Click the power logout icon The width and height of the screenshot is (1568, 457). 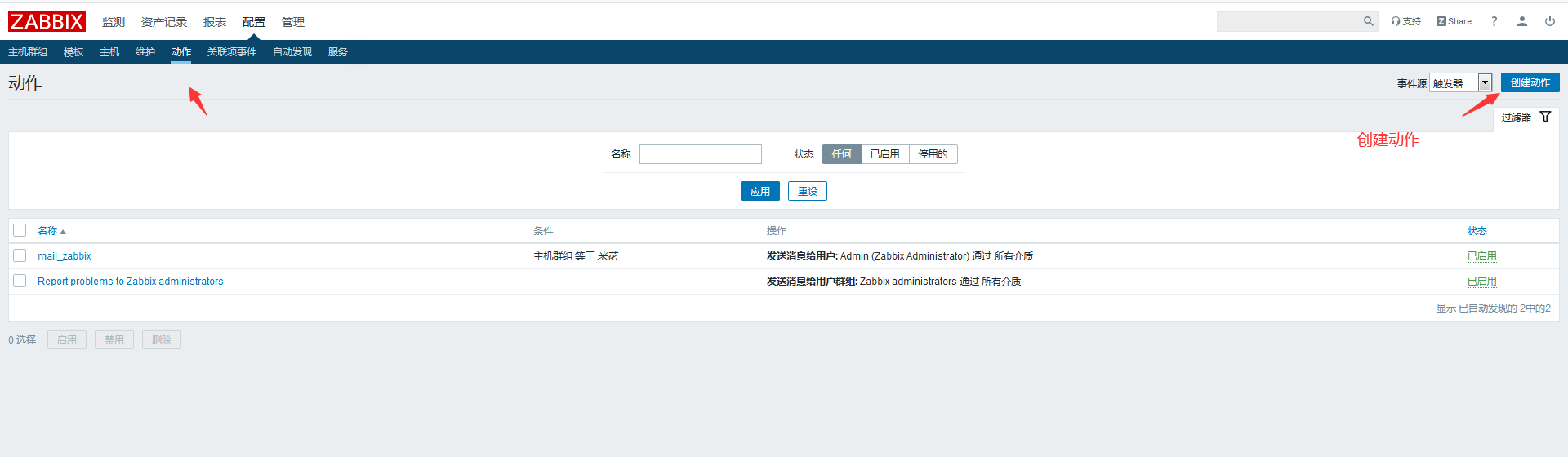1549,21
